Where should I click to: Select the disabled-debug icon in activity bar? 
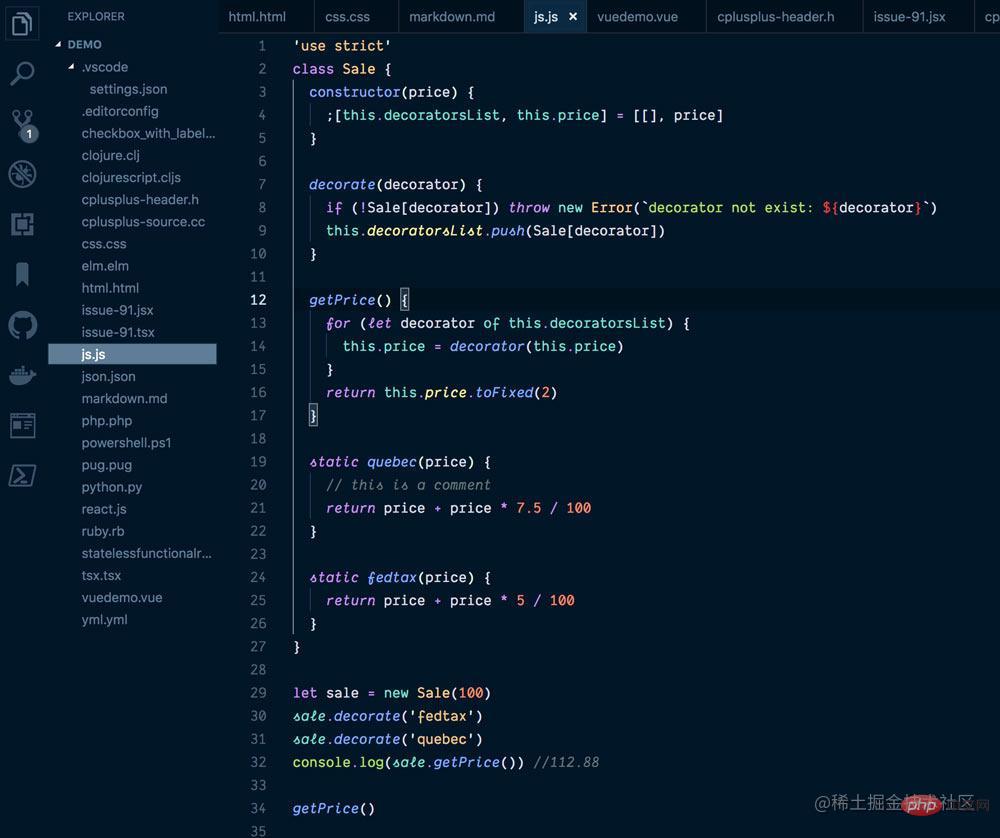(23, 173)
